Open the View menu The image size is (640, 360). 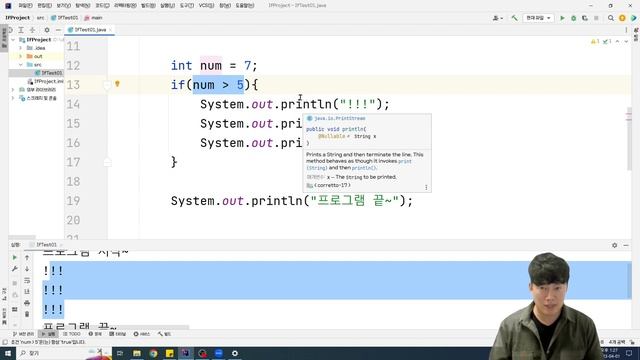64,6
